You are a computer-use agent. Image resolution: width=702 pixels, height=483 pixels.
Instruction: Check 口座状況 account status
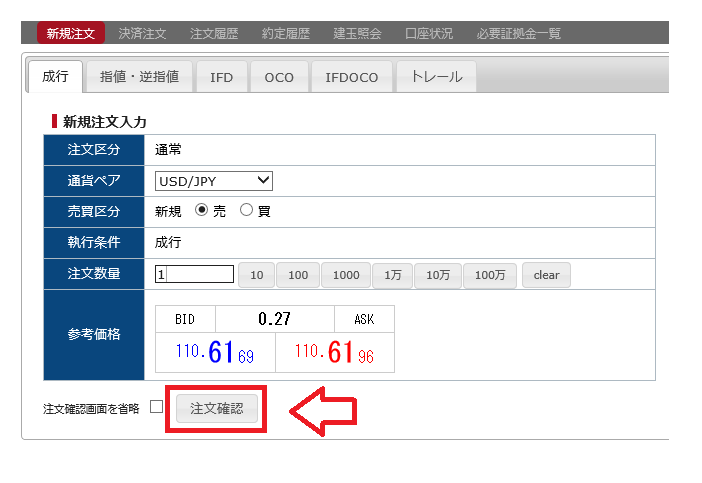pyautogui.click(x=429, y=33)
